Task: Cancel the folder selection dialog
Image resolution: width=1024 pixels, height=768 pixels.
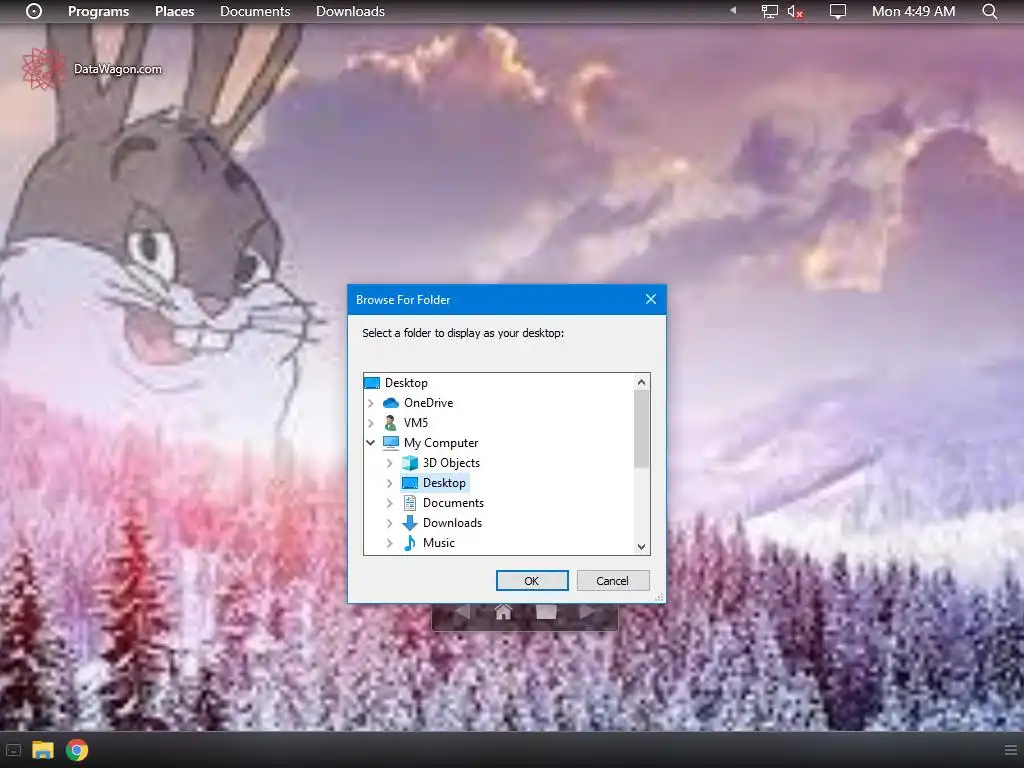Action: [612, 581]
